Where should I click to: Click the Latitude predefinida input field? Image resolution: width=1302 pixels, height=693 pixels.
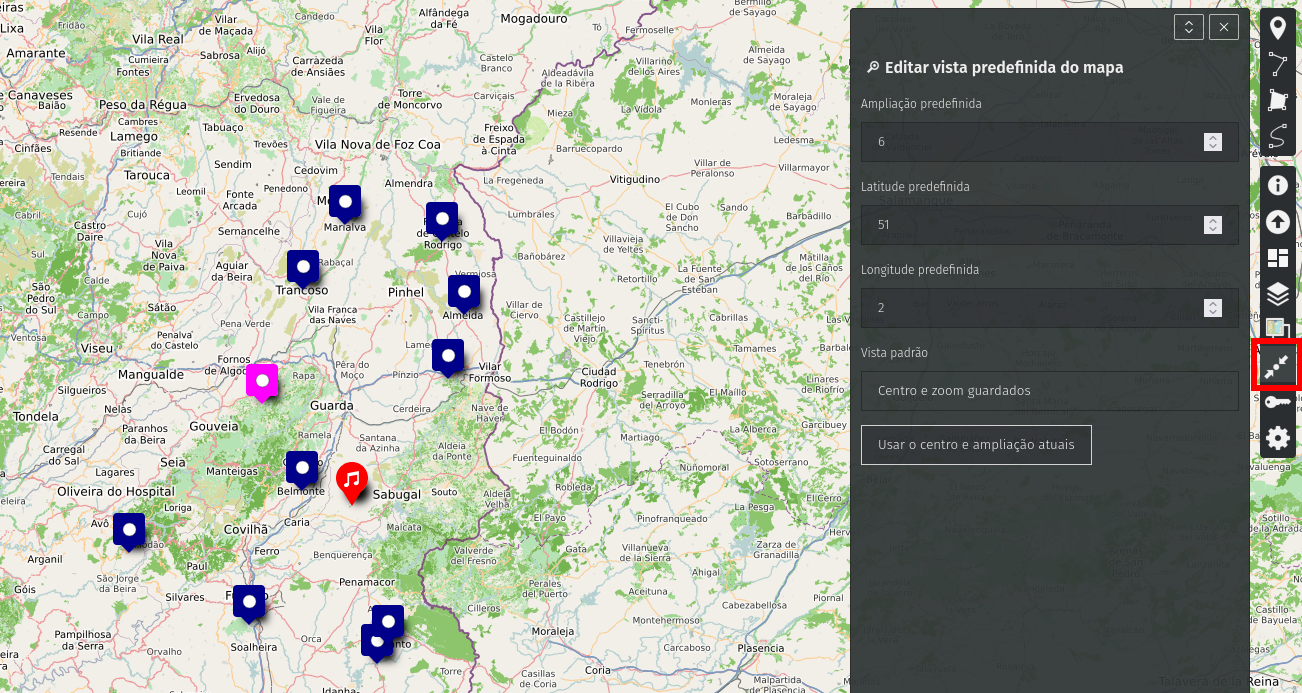pos(1049,225)
